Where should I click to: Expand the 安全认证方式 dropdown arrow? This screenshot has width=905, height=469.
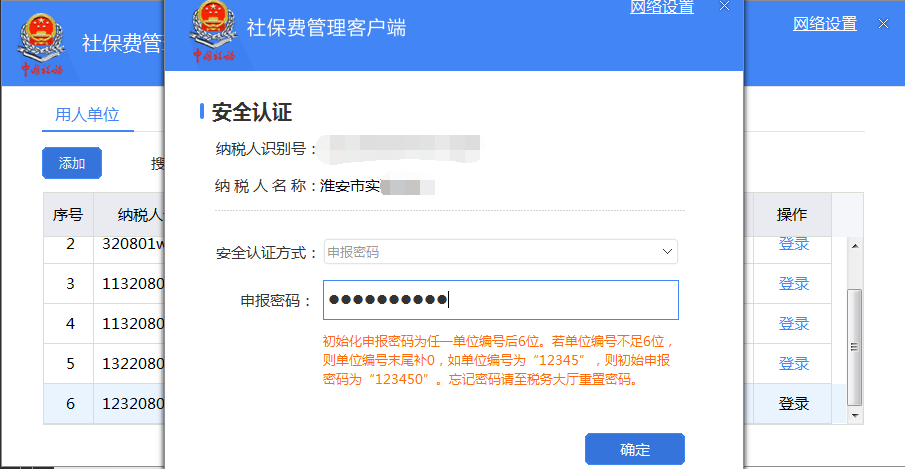[x=667, y=252]
